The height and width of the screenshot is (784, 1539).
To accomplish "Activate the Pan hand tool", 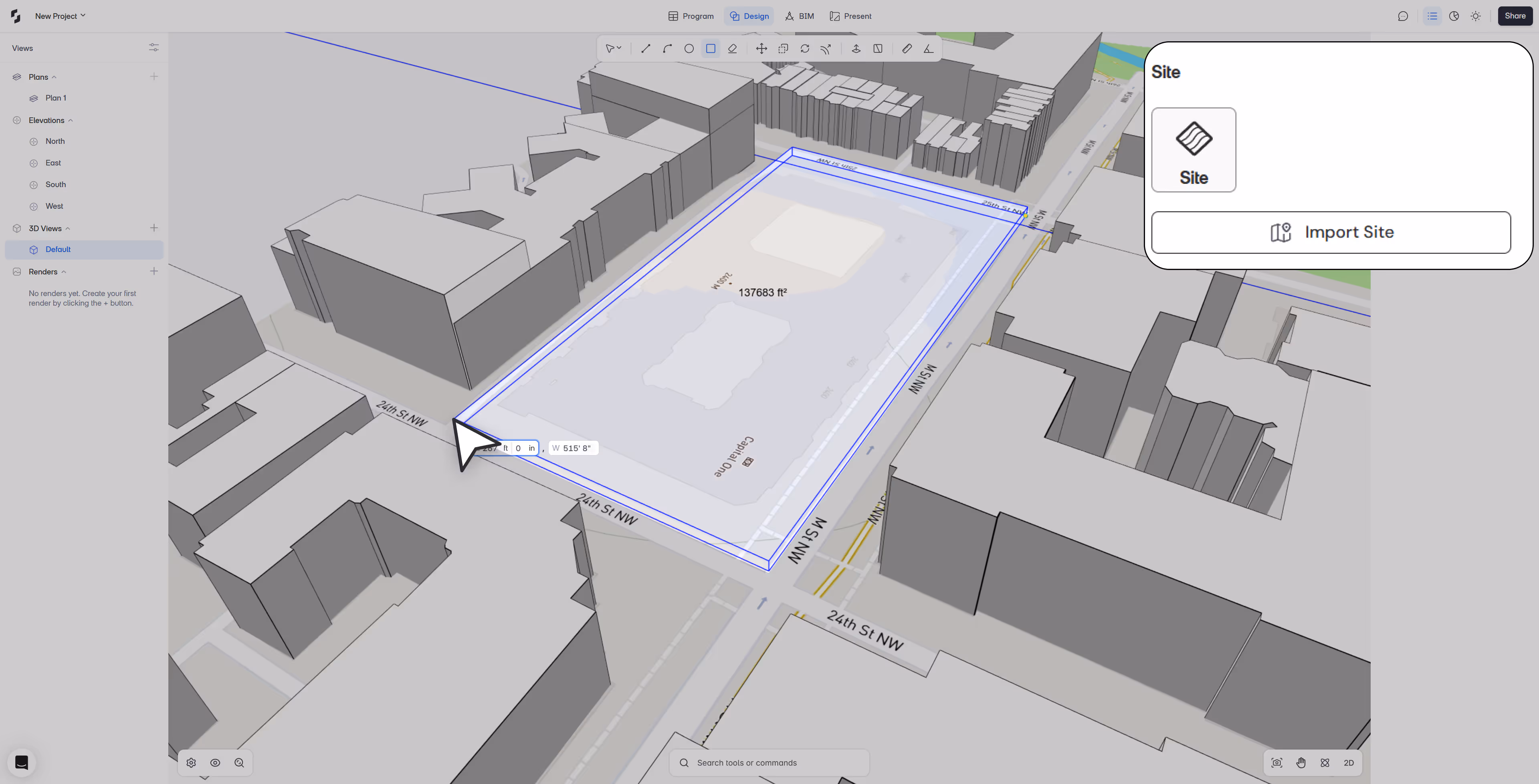I will (1301, 762).
